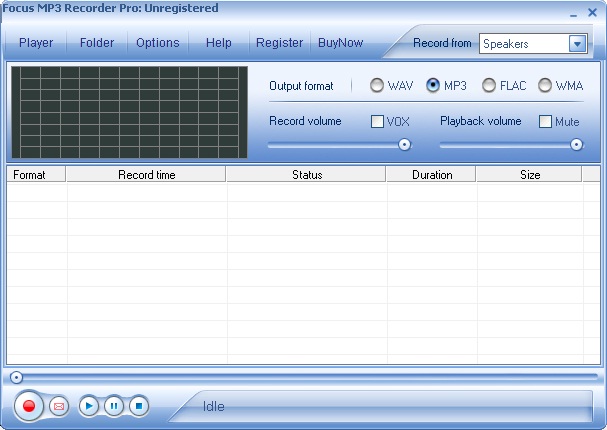Screen dimensions: 607x430
Task: Open the Folder menu
Action: click(97, 43)
